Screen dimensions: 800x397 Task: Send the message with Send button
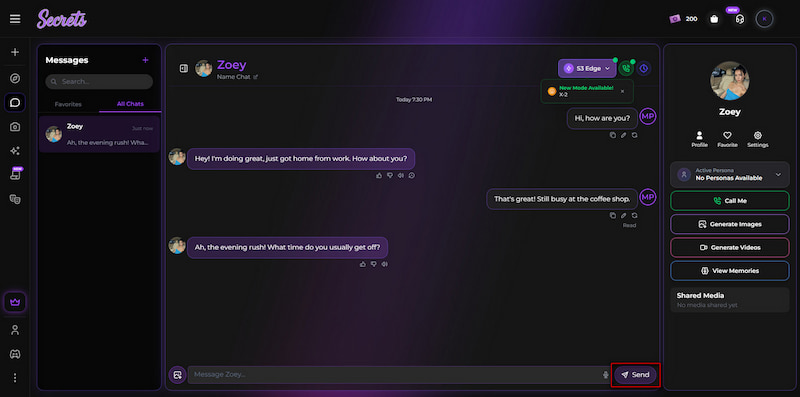pyautogui.click(x=635, y=375)
